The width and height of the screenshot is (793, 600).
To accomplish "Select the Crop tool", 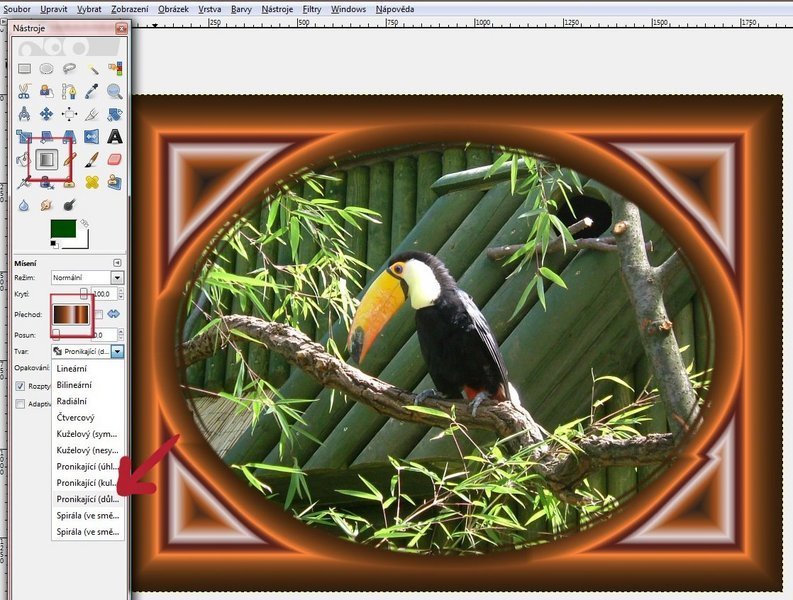I will 92,114.
